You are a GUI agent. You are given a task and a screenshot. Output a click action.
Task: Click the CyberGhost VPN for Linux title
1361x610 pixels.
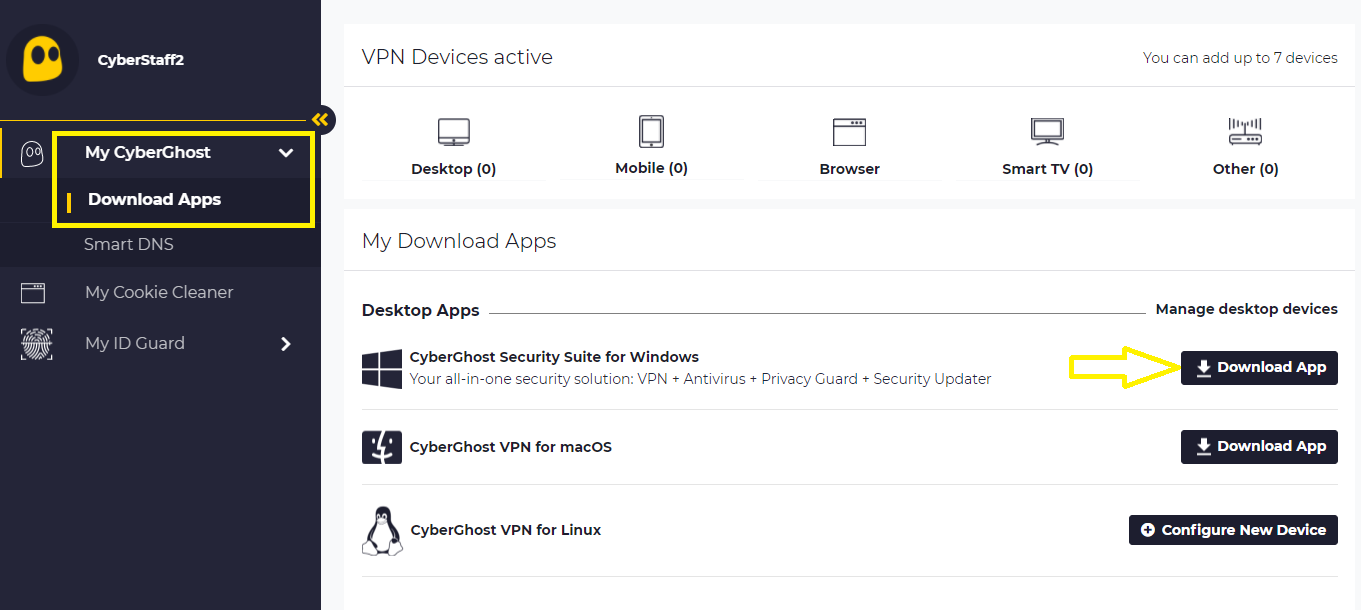(506, 530)
